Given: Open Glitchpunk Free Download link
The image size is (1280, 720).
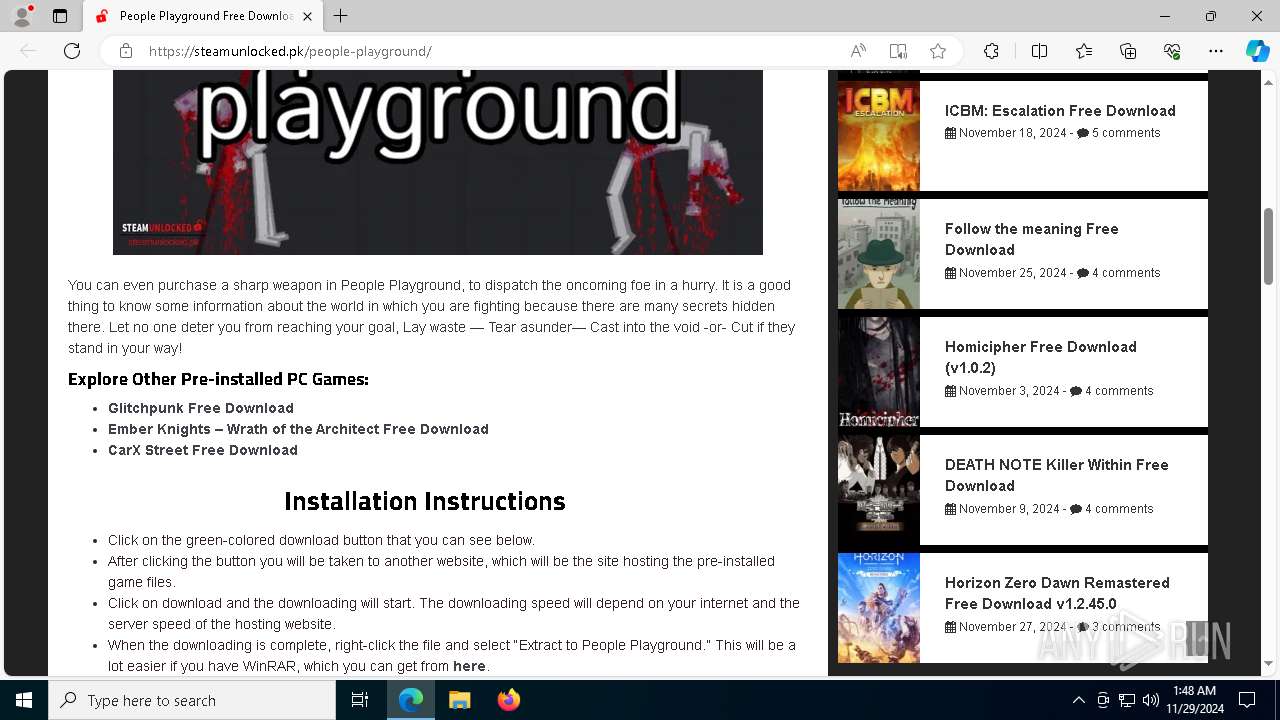Looking at the screenshot, I should 201,408.
